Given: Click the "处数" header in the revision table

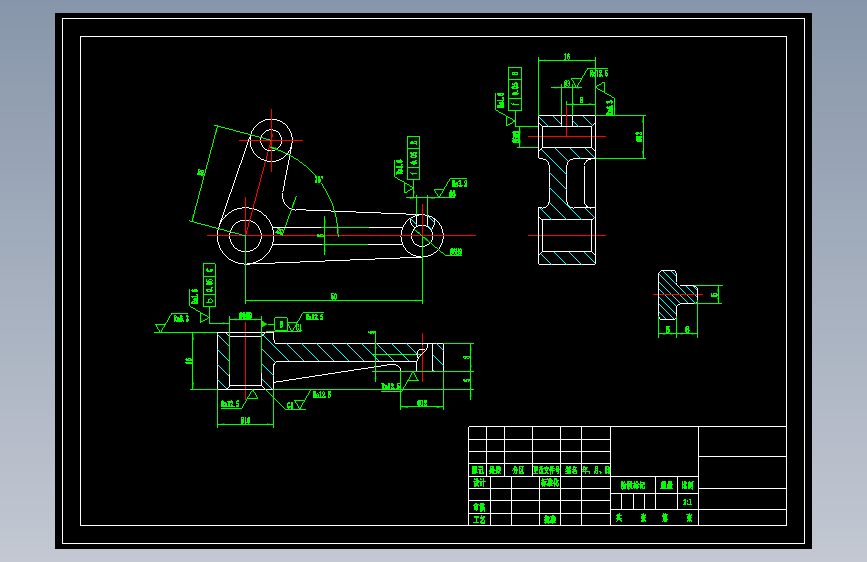Looking at the screenshot, I should pyautogui.click(x=495, y=470).
